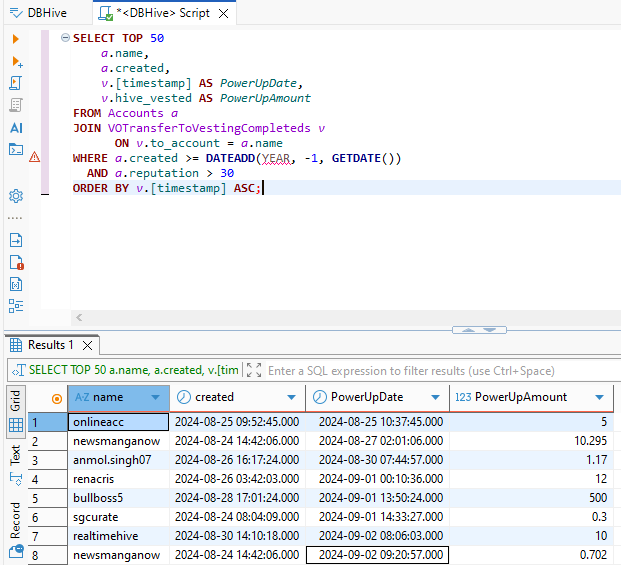Execute the statement in a new tab icon
Screen dimensions: 621x565
(x=17, y=61)
